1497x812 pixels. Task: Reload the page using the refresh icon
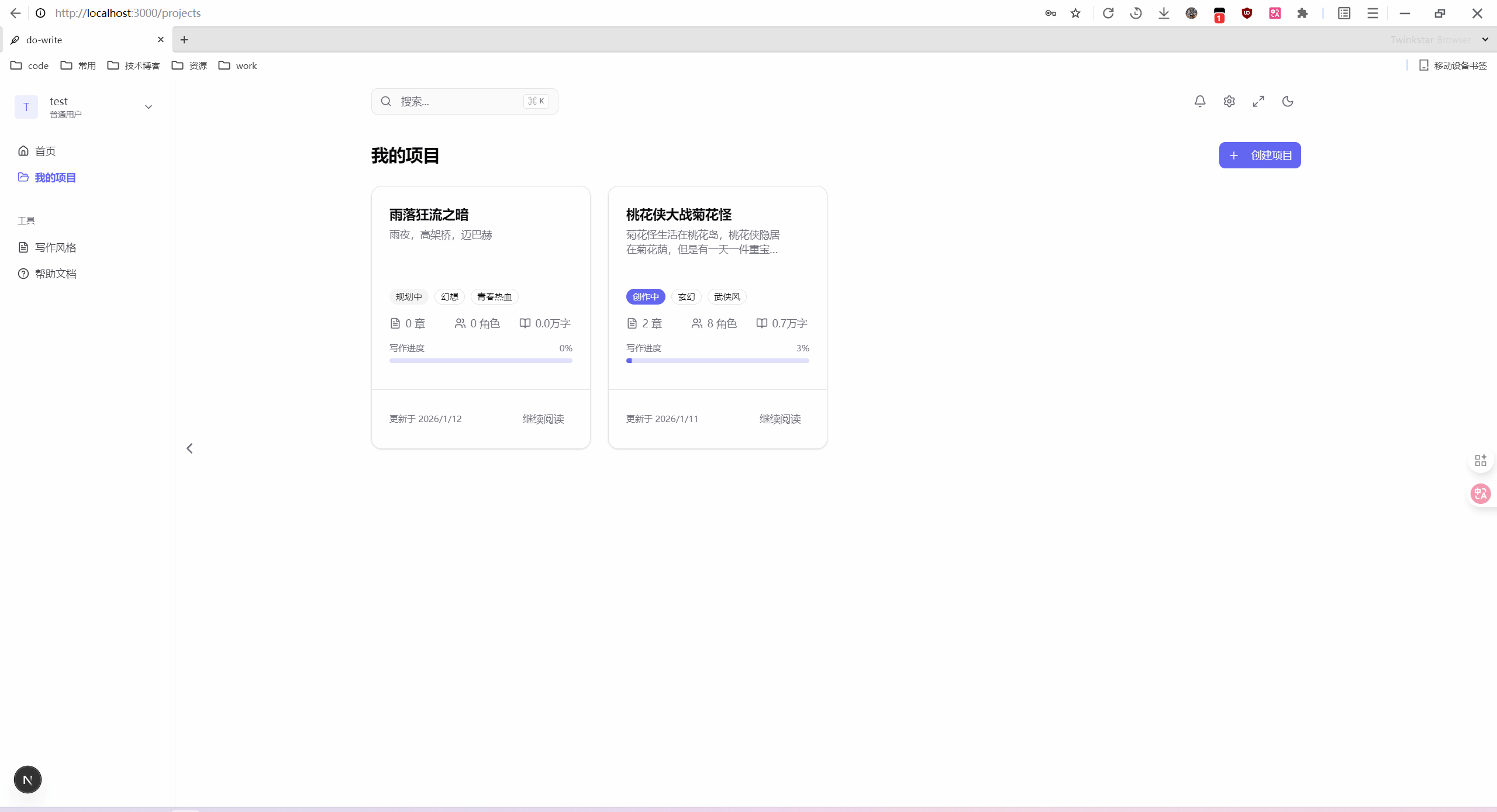(1108, 13)
